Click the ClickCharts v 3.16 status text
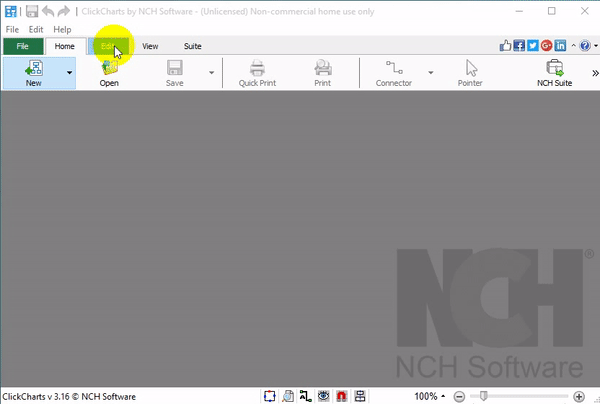The image size is (600, 404). (69, 397)
